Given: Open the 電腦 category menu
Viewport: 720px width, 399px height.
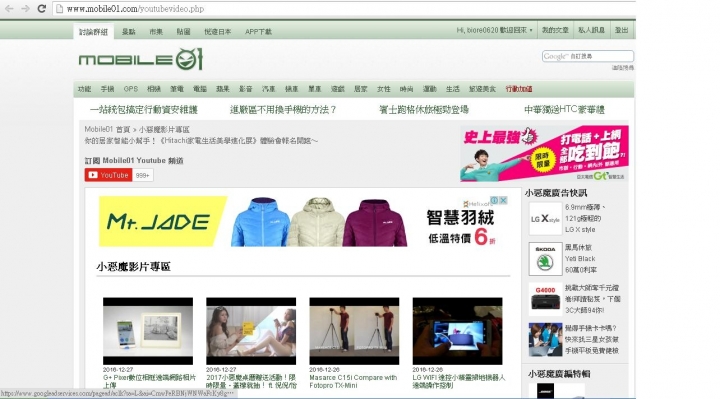Looking at the screenshot, I should (x=200, y=89).
